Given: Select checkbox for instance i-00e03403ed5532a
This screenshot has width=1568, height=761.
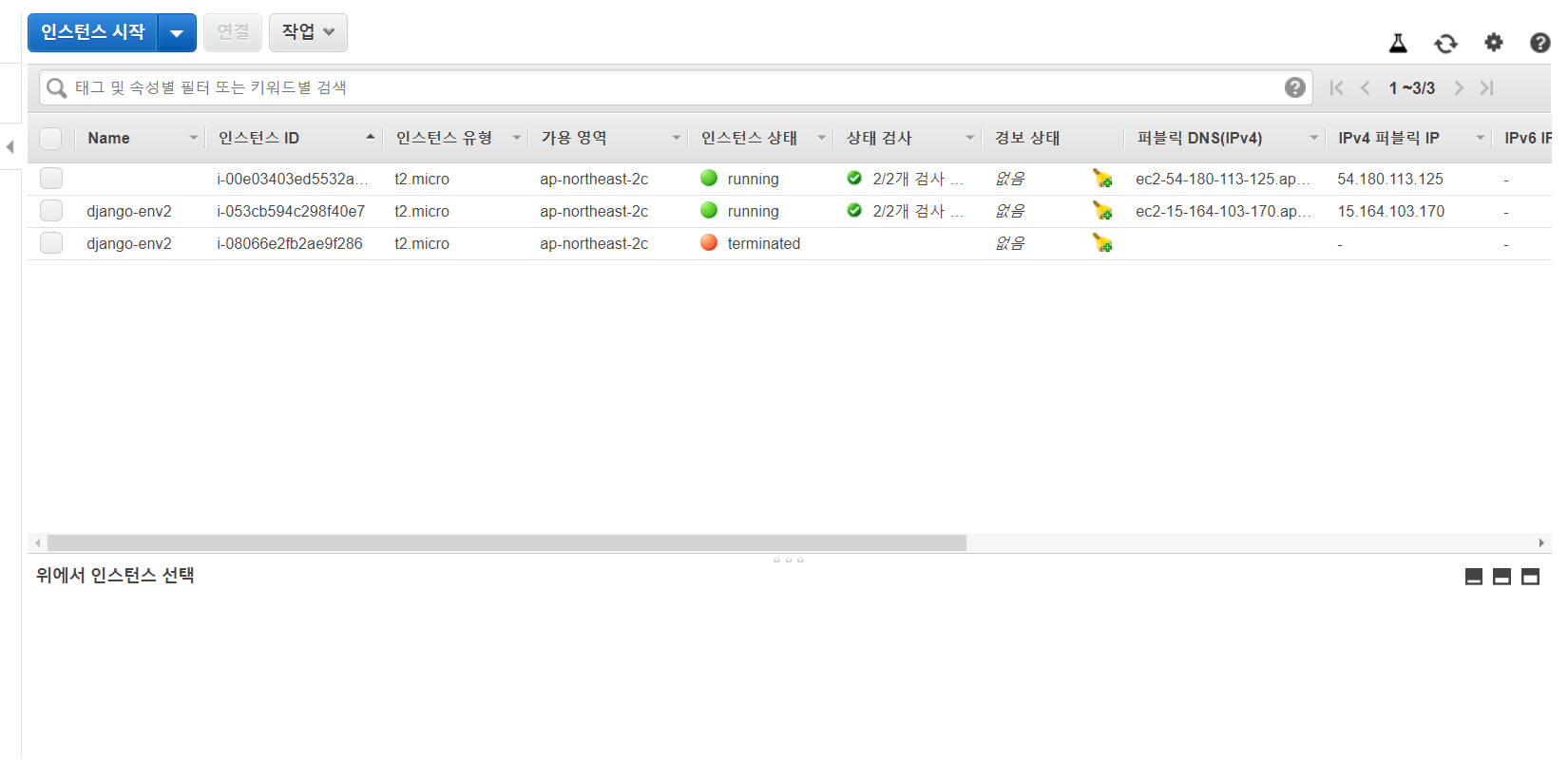Looking at the screenshot, I should tap(51, 179).
